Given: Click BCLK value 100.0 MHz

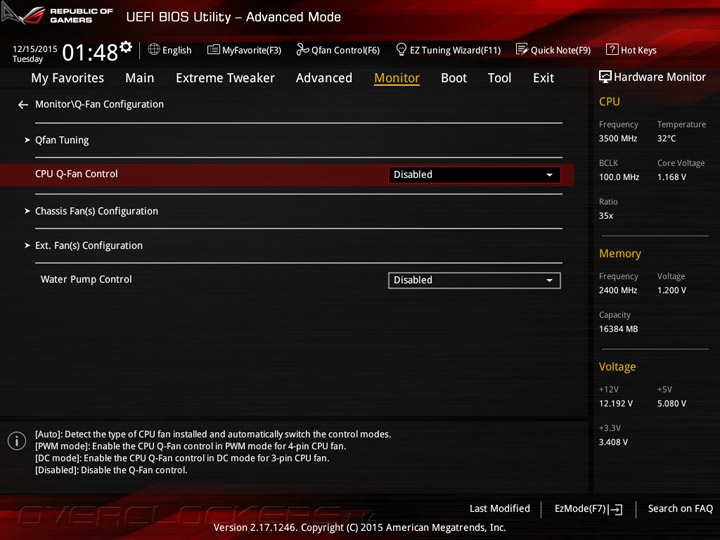Looking at the screenshot, I should pyautogui.click(x=619, y=177).
